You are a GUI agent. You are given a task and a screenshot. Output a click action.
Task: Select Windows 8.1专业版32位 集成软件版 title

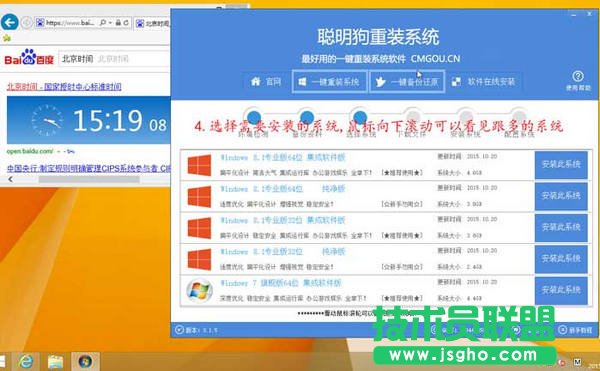tap(283, 220)
